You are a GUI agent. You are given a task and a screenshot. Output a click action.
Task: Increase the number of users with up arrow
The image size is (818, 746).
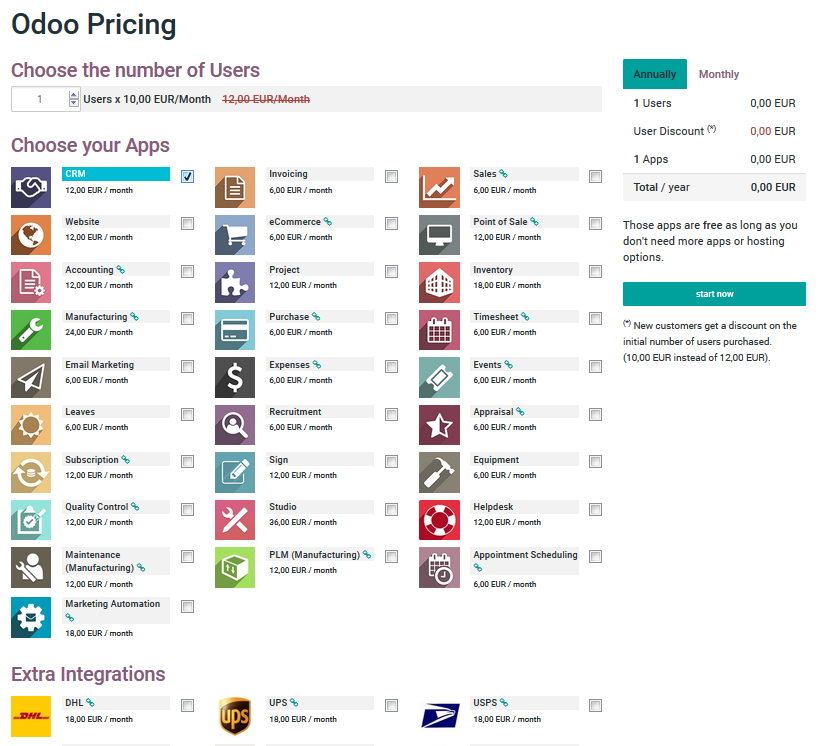74,95
